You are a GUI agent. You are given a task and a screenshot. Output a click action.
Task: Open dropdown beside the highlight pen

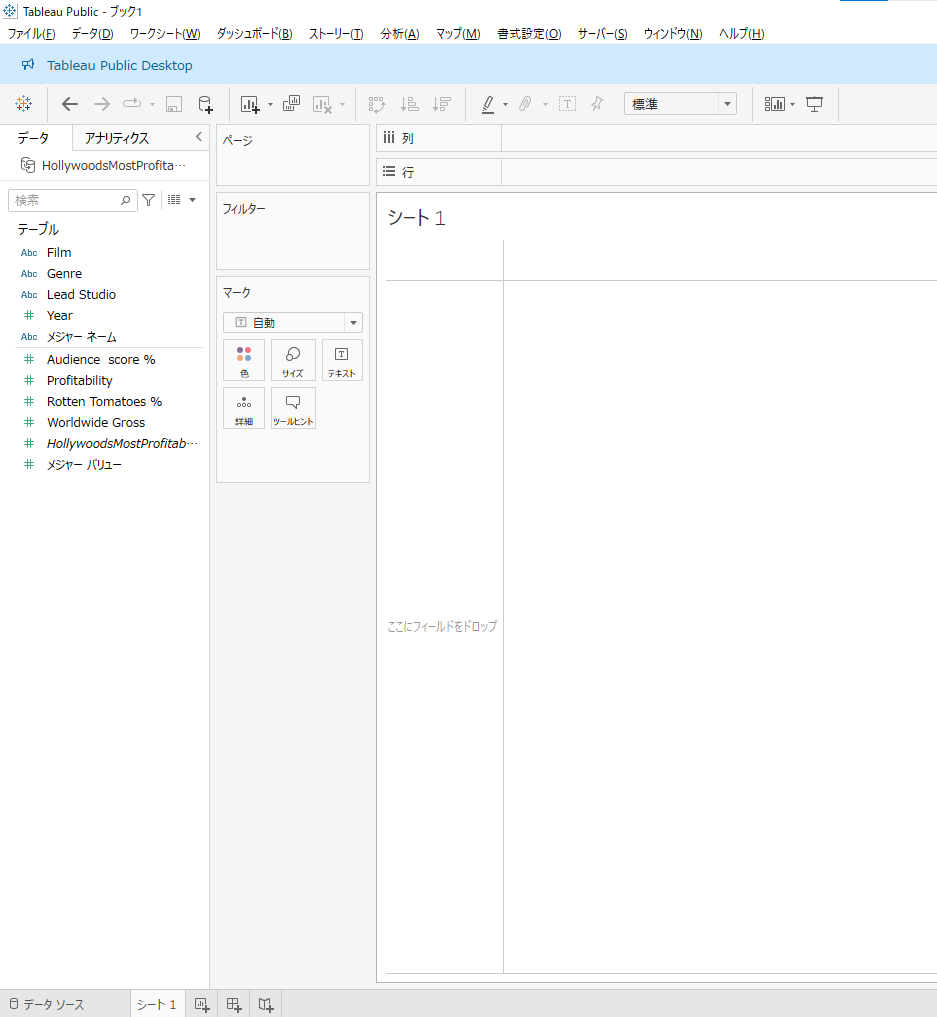click(505, 104)
